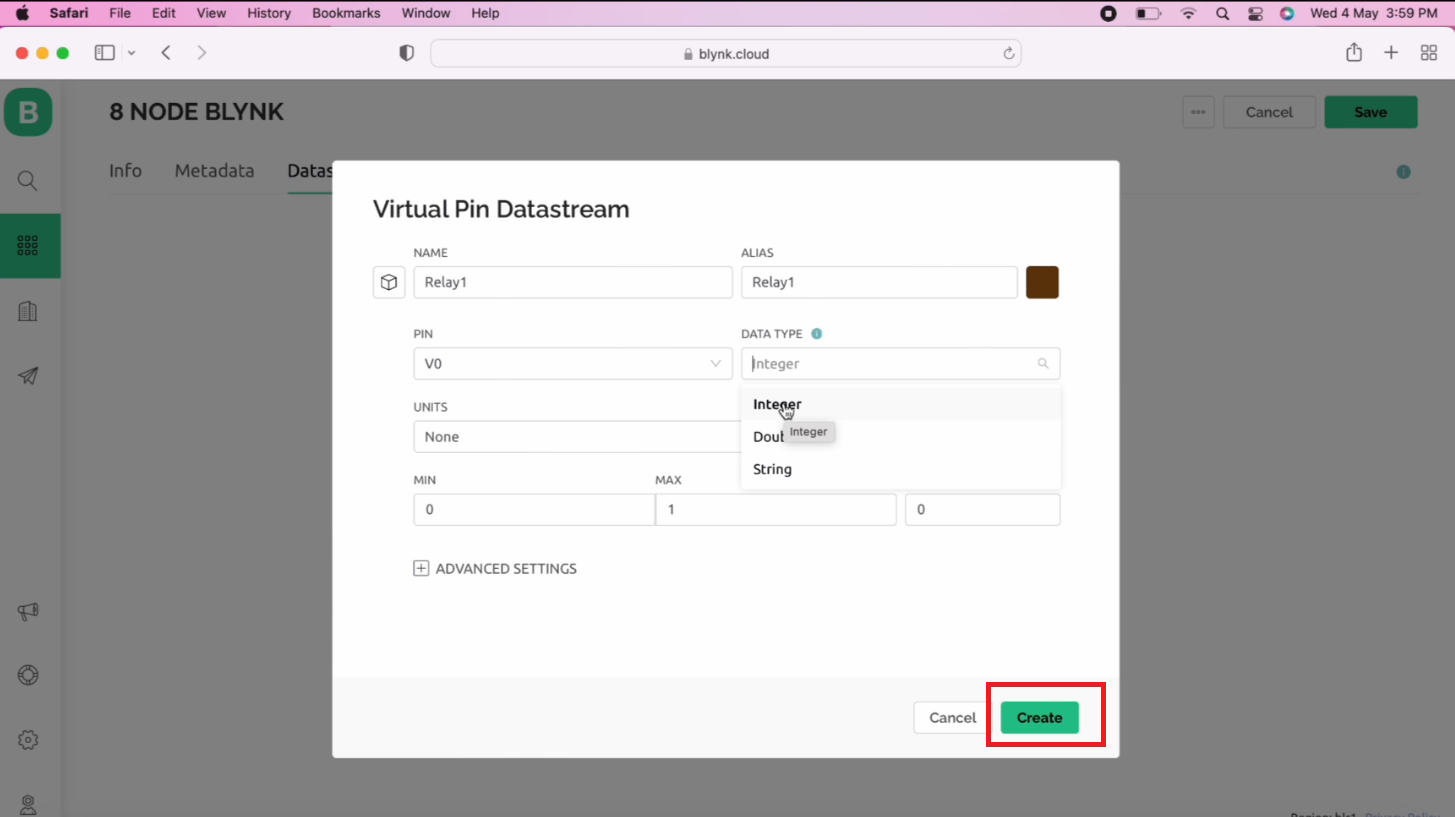Viewport: 1455px width, 817px height.
Task: Click Safari sidebar toggle icon
Action: [104, 53]
